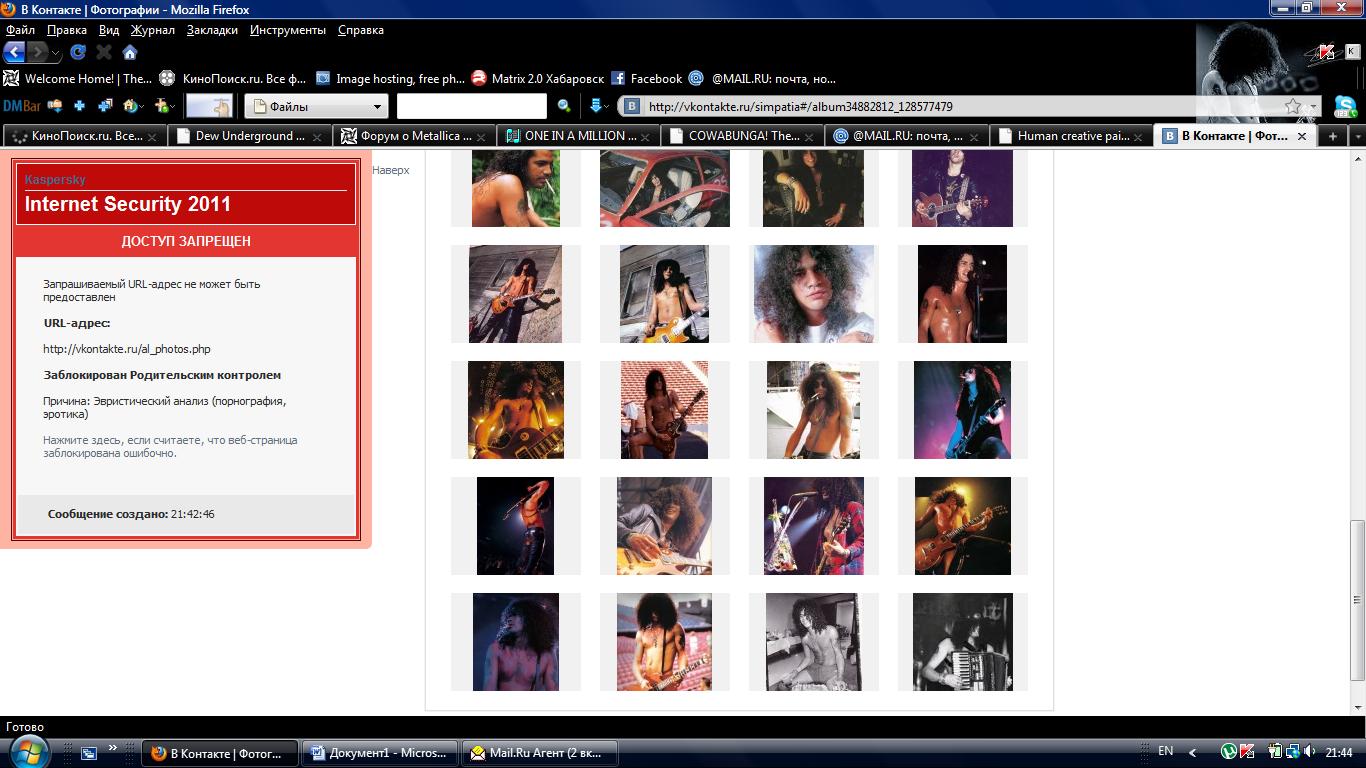Image resolution: width=1366 pixels, height=768 pixels.
Task: Click the Skype icon next to address bar
Action: tap(1345, 106)
